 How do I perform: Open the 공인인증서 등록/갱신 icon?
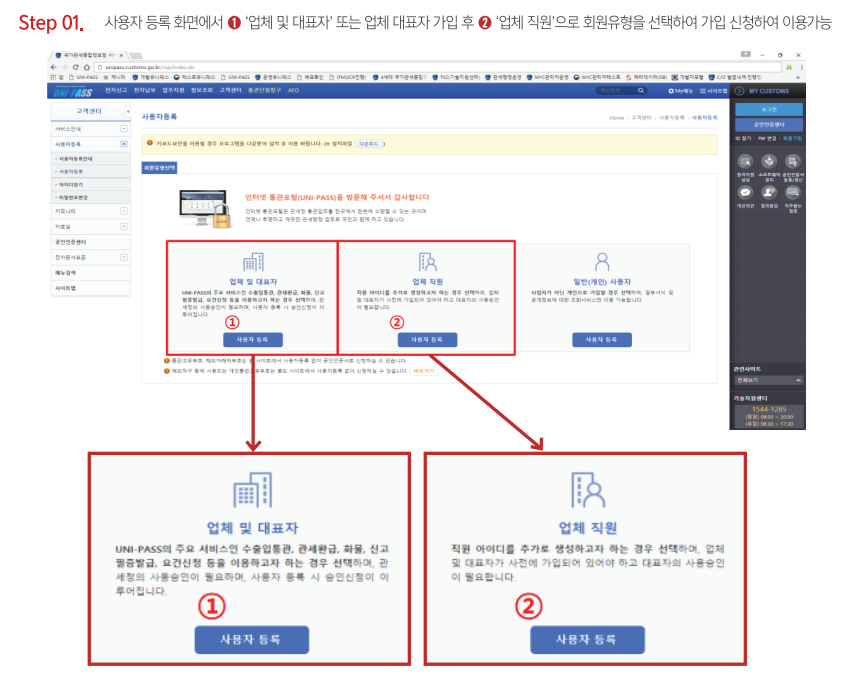click(x=792, y=161)
